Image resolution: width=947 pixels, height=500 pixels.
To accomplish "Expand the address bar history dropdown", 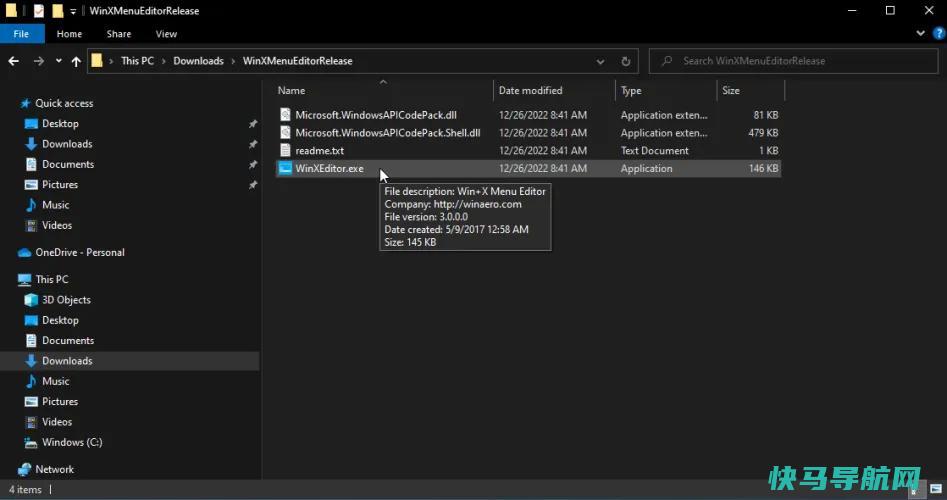I will (600, 62).
